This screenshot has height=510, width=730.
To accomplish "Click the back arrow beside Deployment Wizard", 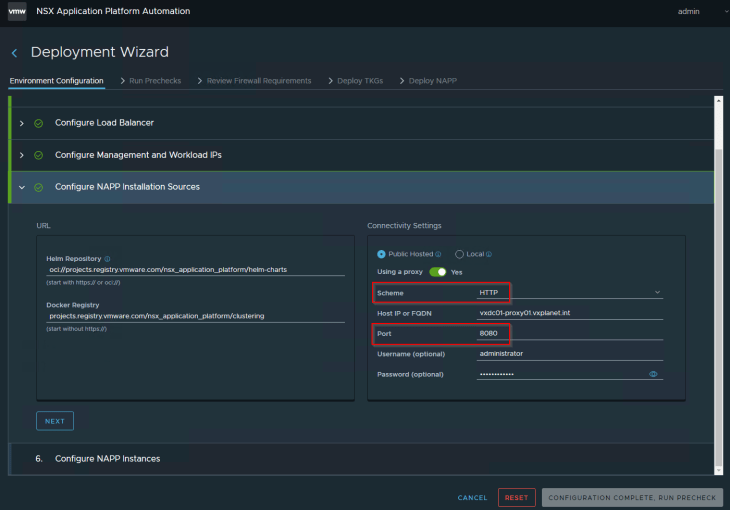I will tap(14, 53).
